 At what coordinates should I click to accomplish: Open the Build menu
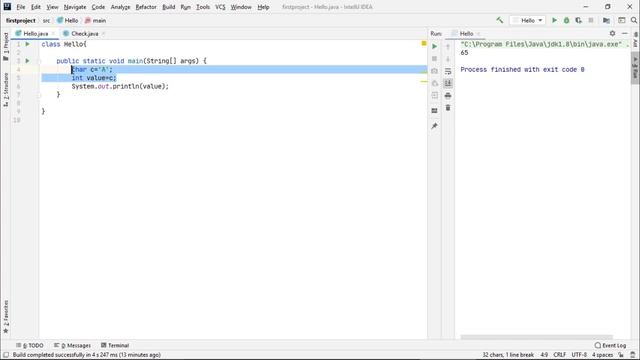pos(169,7)
